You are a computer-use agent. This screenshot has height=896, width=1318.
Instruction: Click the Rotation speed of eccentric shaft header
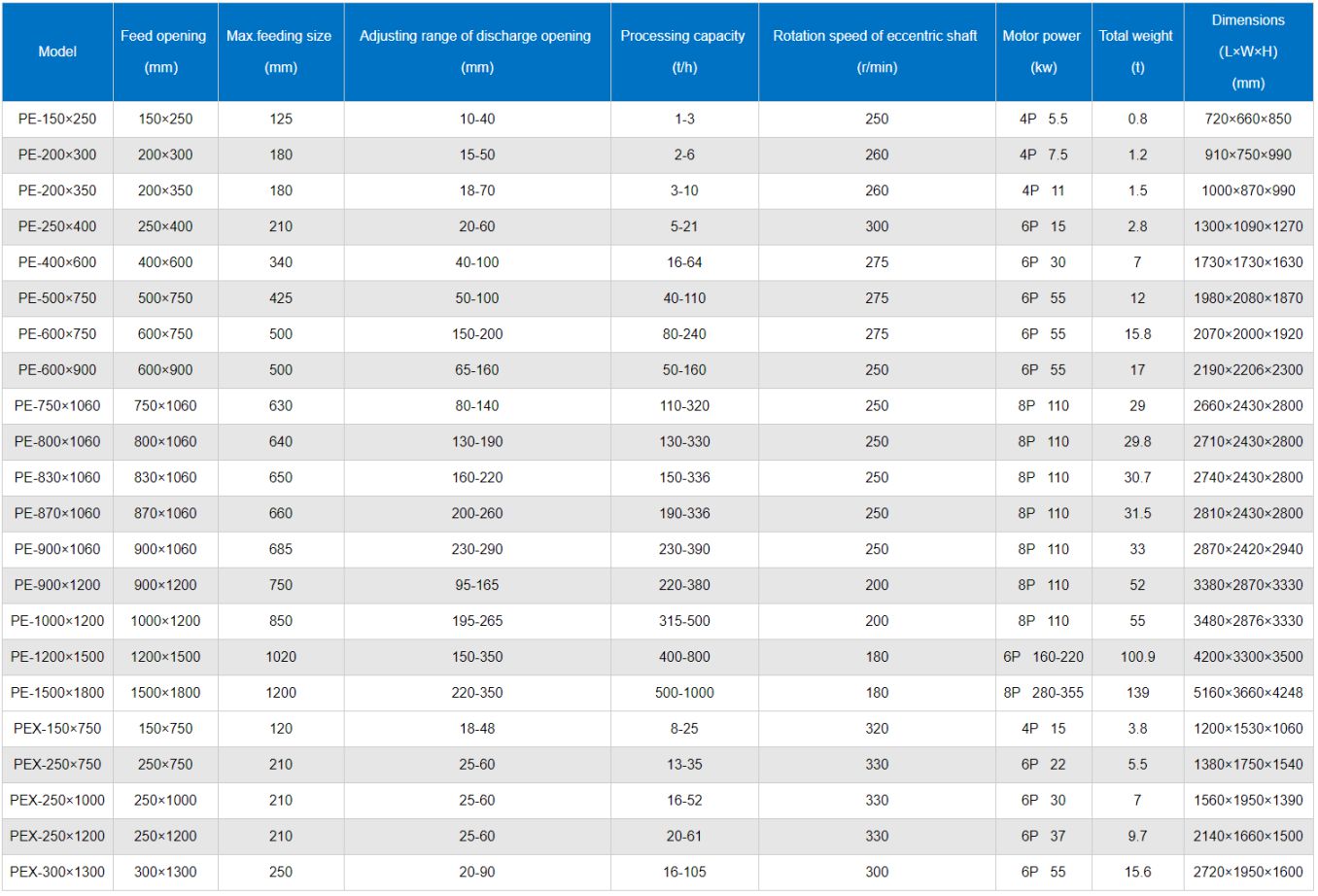[x=876, y=52]
